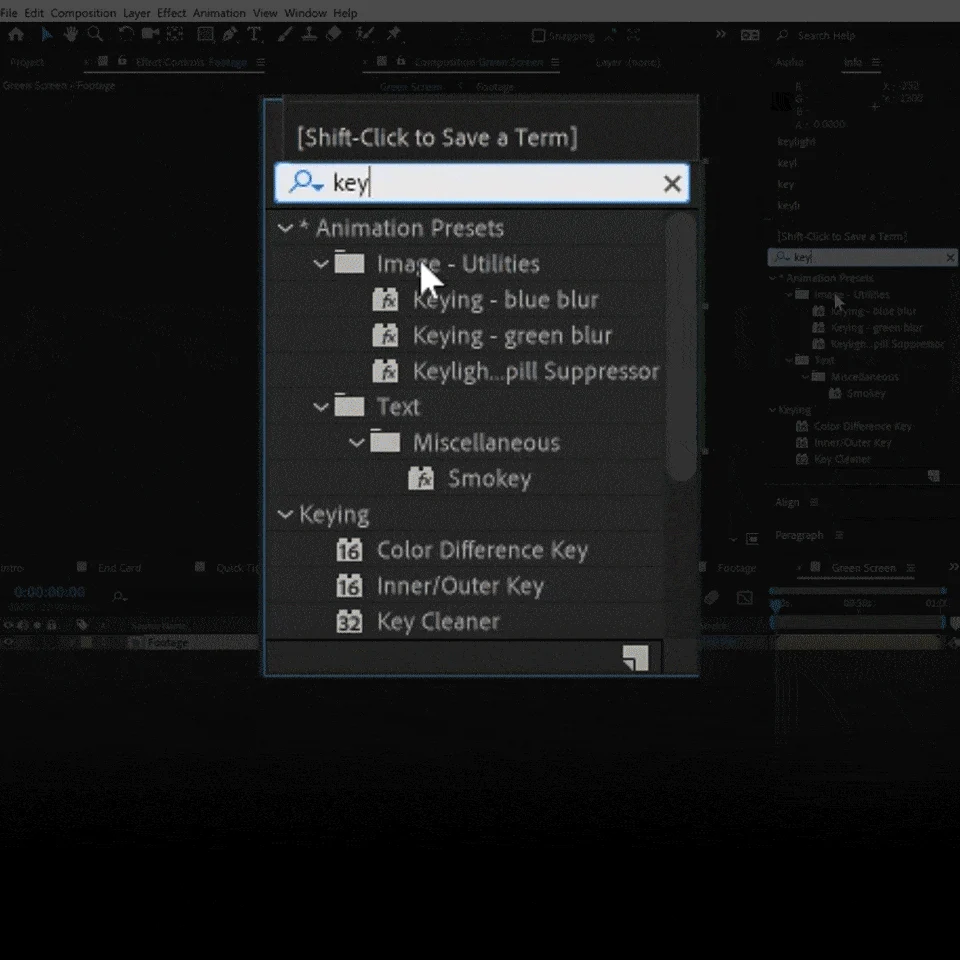Viewport: 960px width, 960px height.
Task: Open the search options magnifier dropdown
Action: tap(306, 182)
